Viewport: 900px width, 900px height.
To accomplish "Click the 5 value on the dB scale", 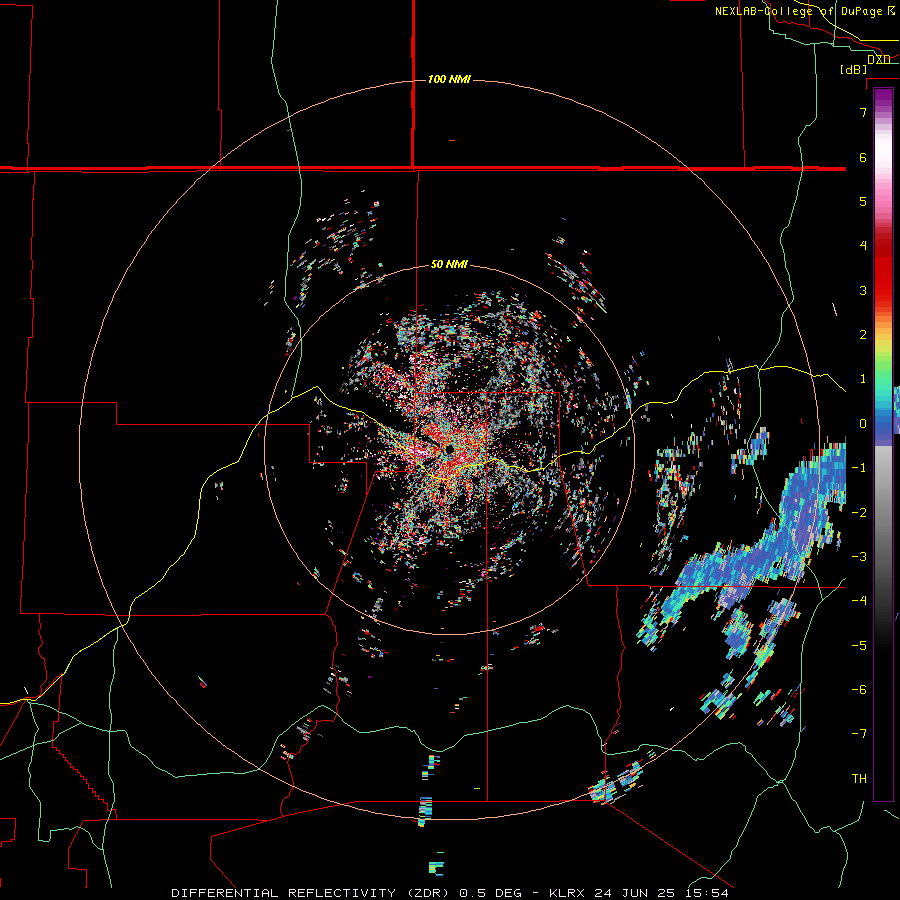I will 863,201.
